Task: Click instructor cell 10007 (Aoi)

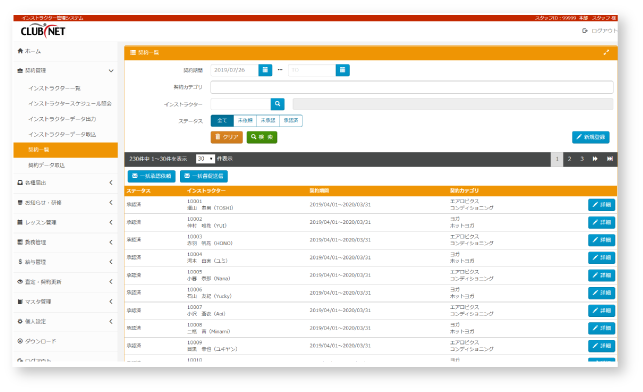Action: click(206, 310)
